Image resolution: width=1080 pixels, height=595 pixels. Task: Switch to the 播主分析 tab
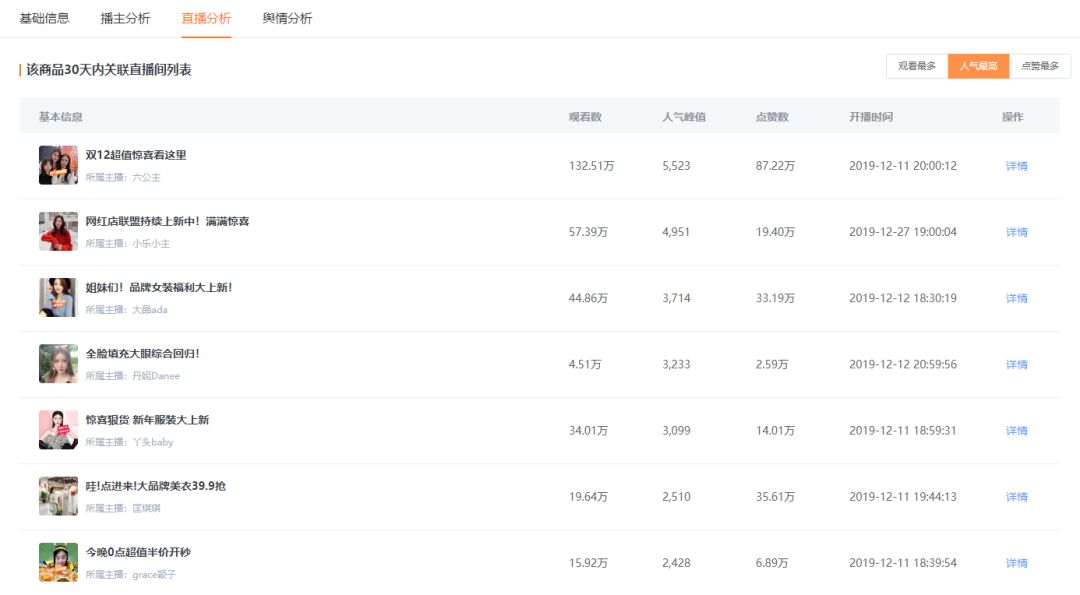[x=125, y=18]
